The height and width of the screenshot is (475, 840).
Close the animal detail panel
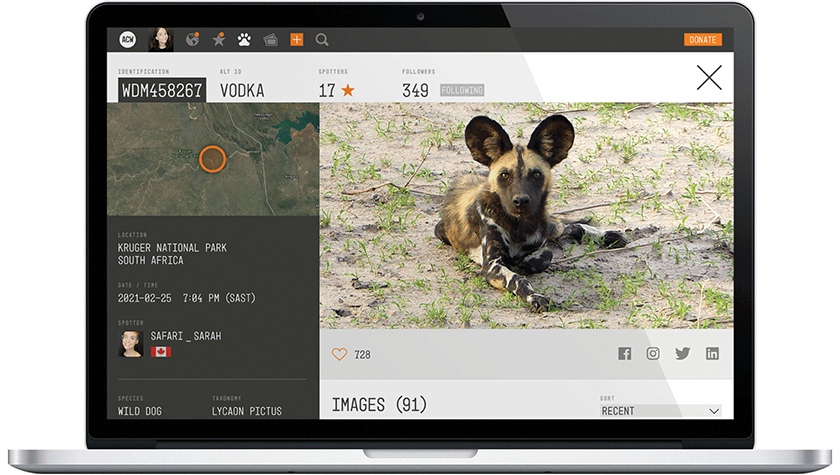coord(709,78)
